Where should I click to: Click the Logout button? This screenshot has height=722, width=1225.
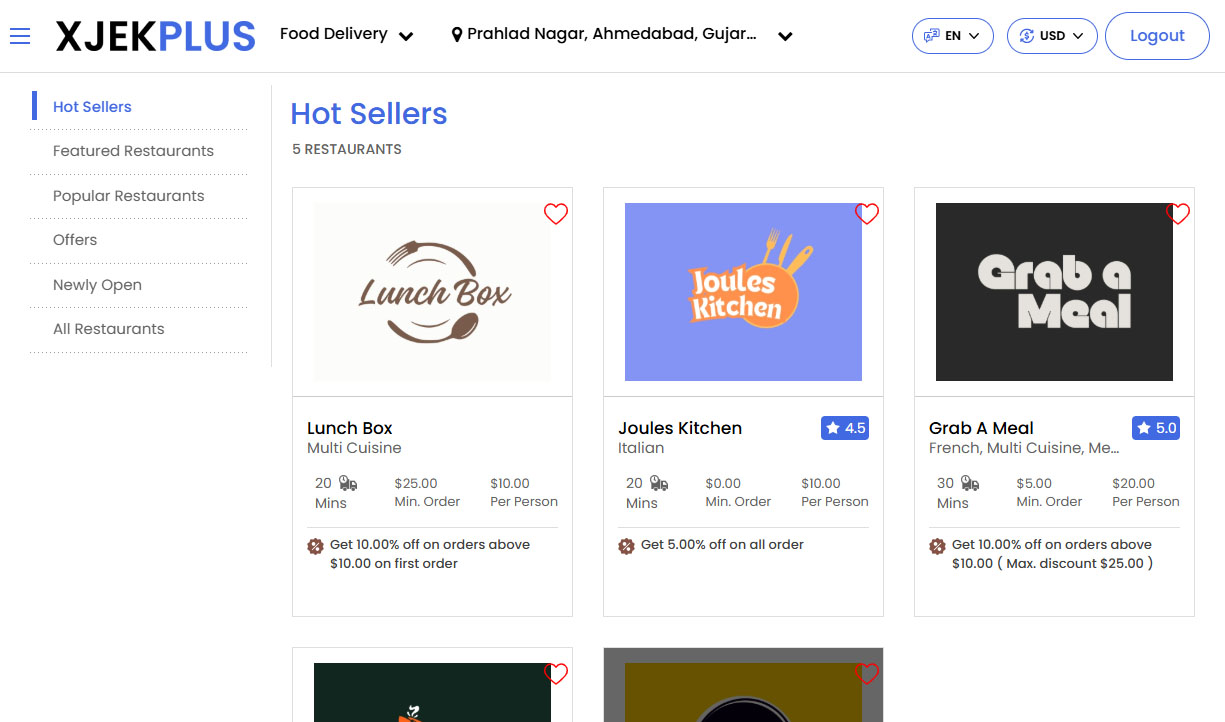[1157, 35]
